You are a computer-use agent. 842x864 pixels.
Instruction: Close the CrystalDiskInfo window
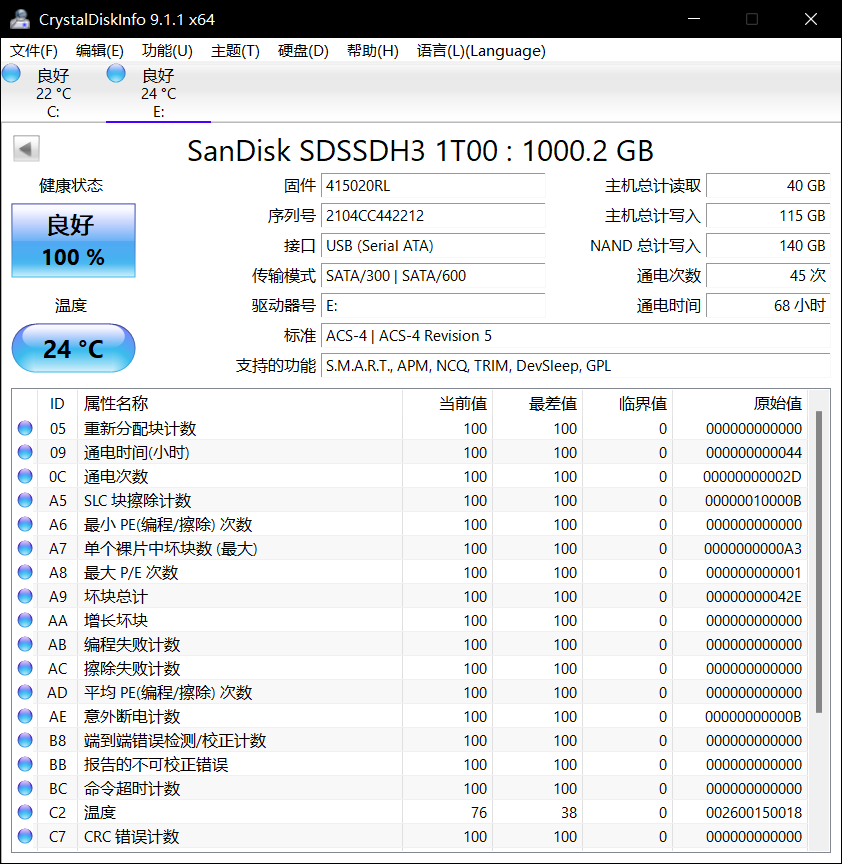pyautogui.click(x=811, y=19)
